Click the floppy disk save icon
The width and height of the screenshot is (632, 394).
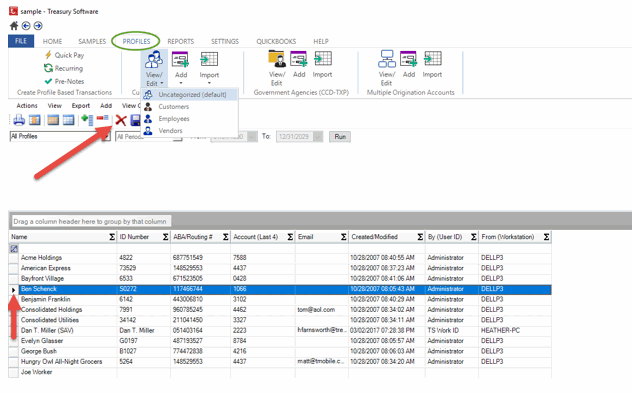135,120
